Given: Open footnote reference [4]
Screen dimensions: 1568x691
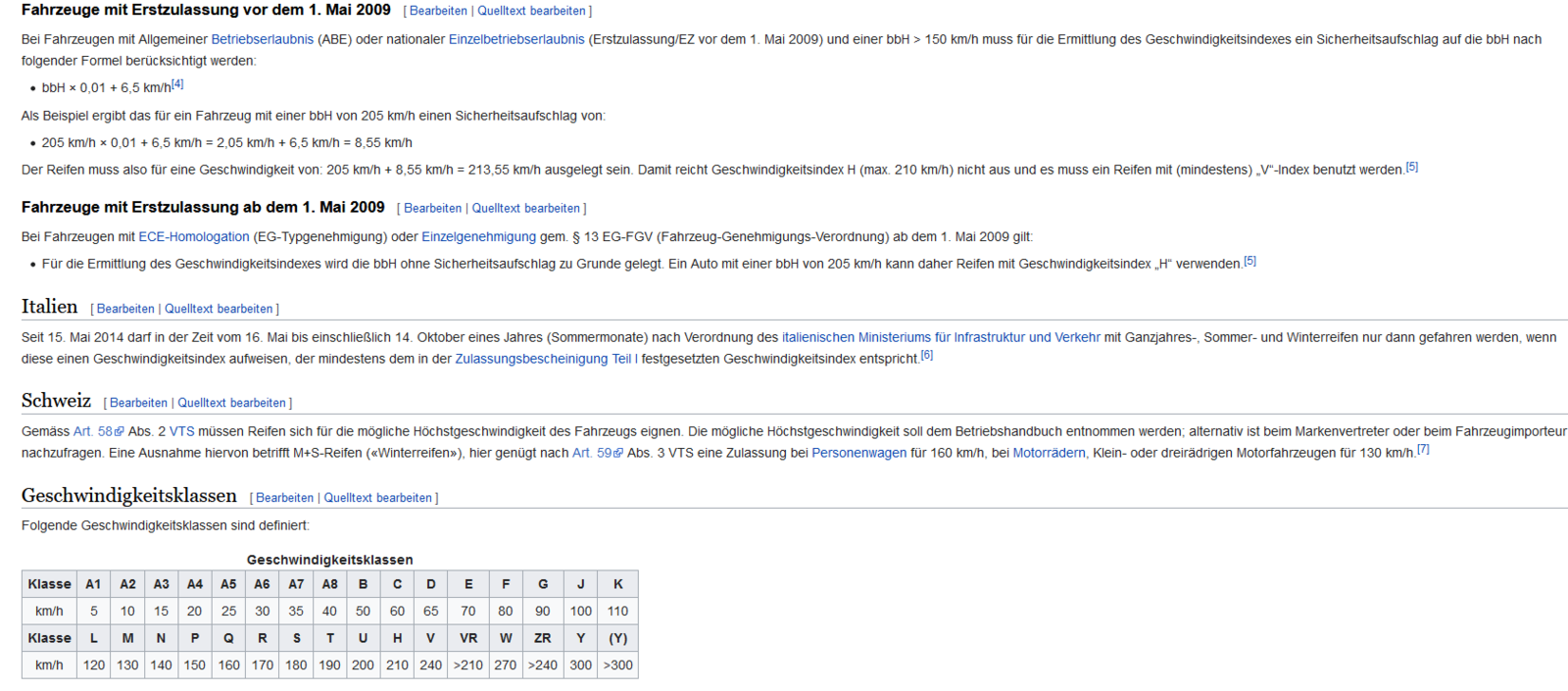Looking at the screenshot, I should click(x=177, y=84).
